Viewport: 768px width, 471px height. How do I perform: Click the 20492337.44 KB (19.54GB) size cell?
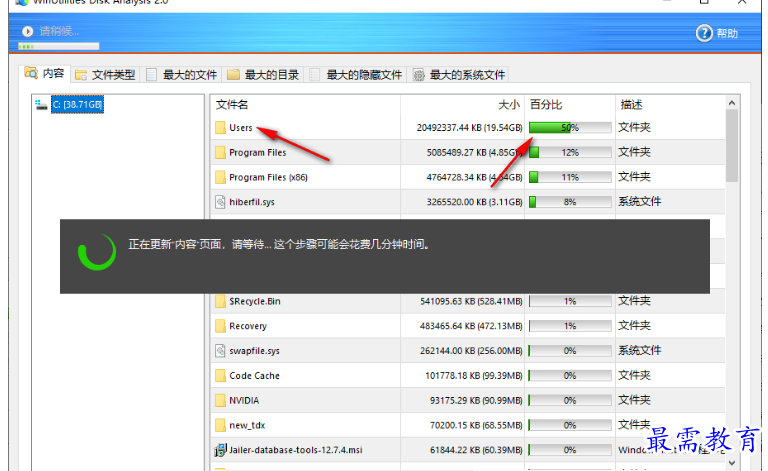tap(469, 128)
